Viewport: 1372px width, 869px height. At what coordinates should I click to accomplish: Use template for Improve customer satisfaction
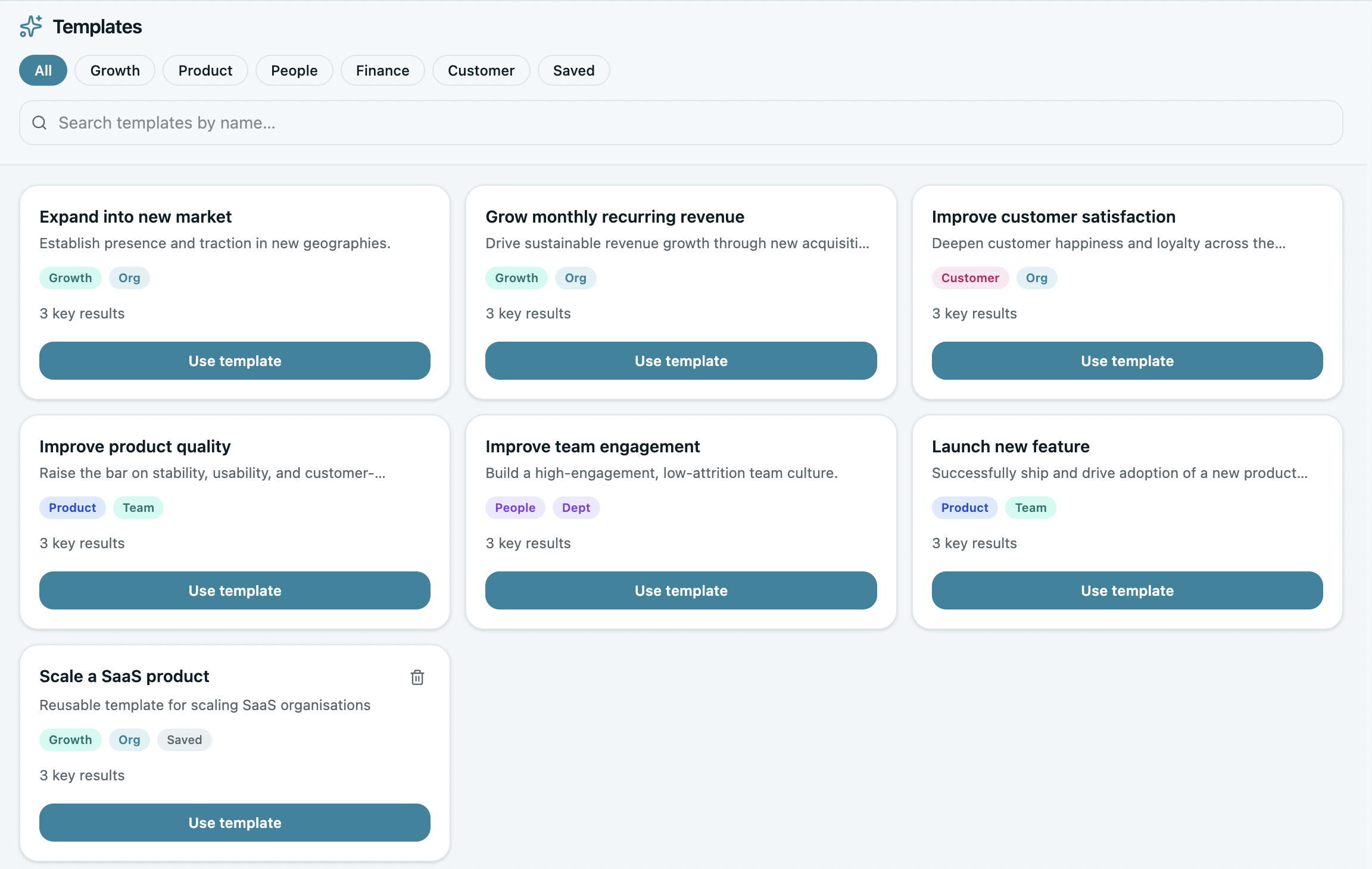(x=1127, y=361)
